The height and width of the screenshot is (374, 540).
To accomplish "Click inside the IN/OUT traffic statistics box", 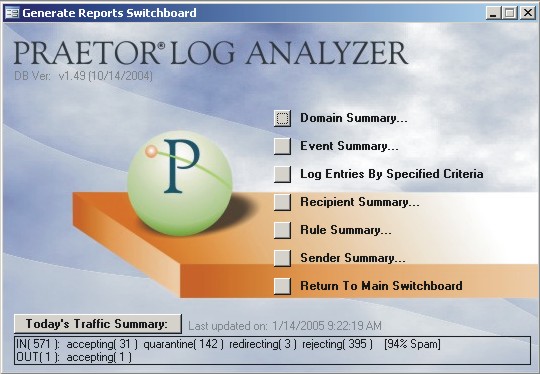I will tap(272, 350).
